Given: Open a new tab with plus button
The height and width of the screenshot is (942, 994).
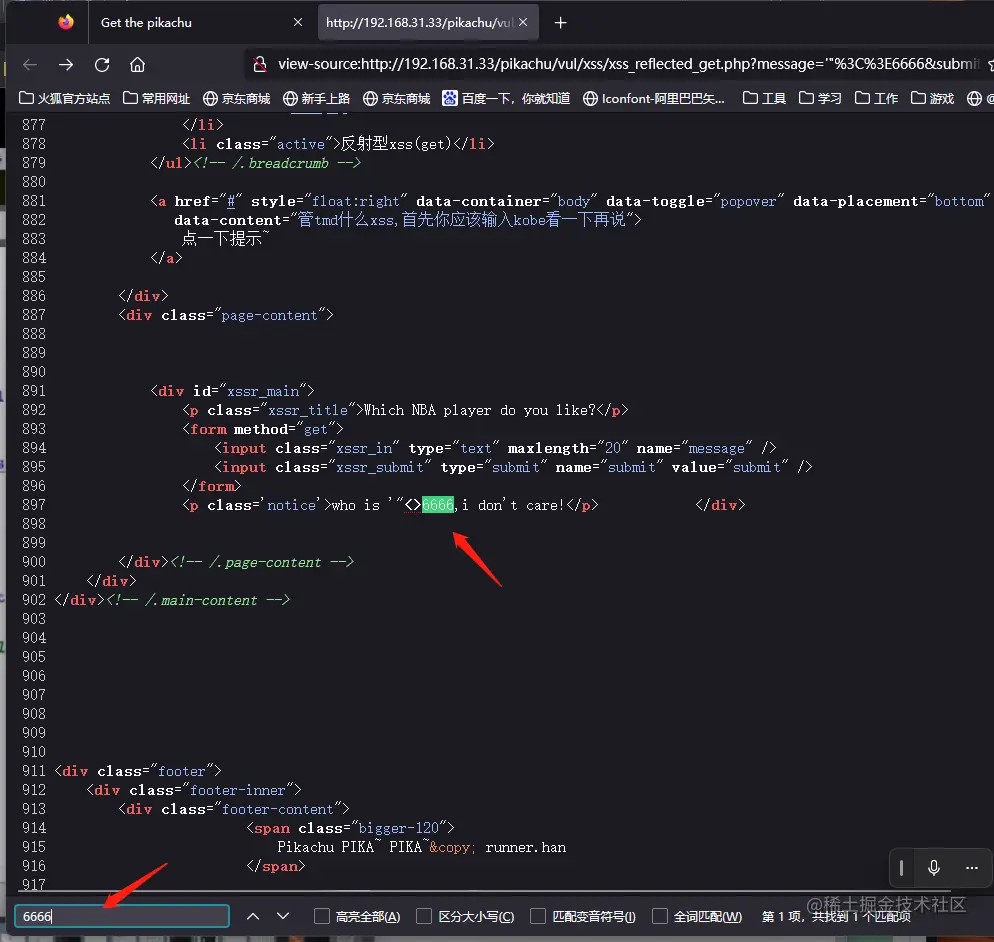Looking at the screenshot, I should (560, 23).
